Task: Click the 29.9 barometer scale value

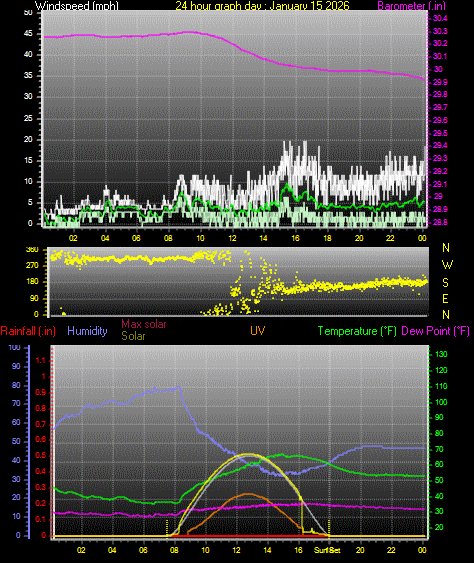Action: [440, 82]
